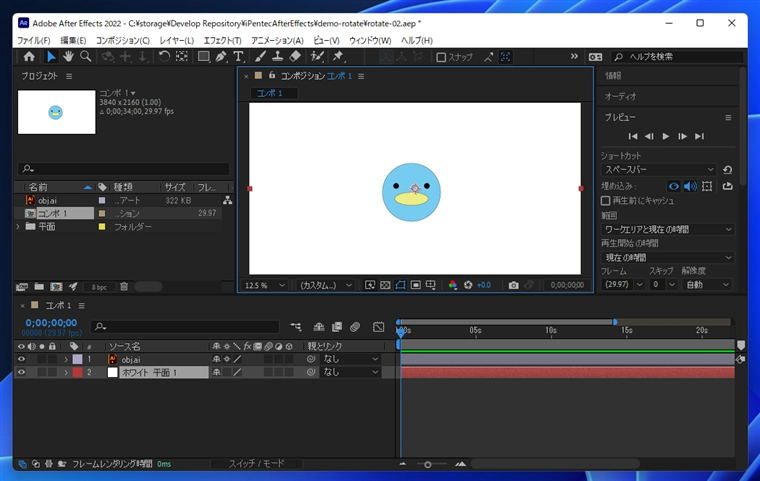Toggle transparency grid in viewer
This screenshot has height=481, width=760.
pyautogui.click(x=385, y=285)
